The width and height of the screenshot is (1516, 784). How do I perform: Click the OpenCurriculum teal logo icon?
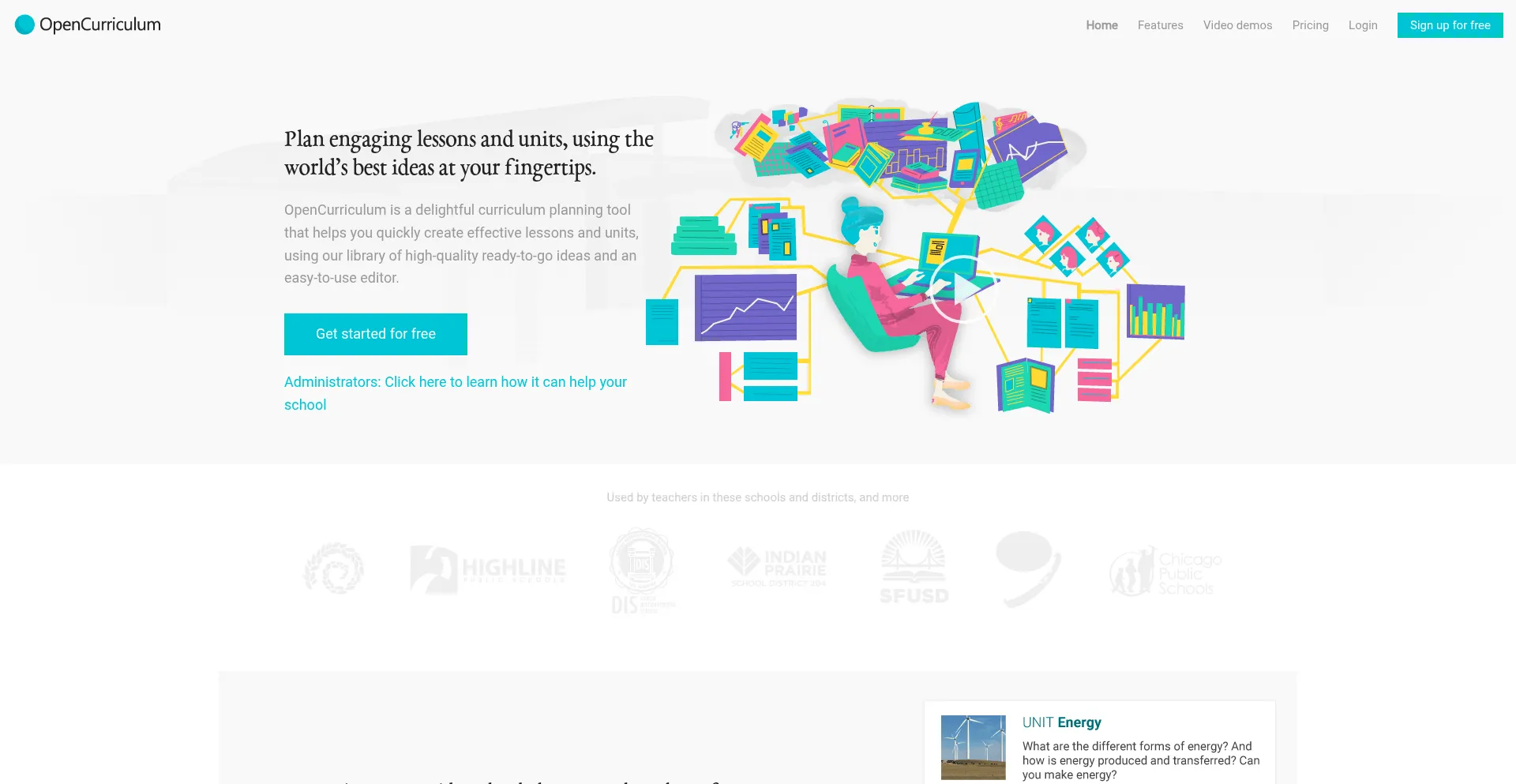[x=24, y=24]
